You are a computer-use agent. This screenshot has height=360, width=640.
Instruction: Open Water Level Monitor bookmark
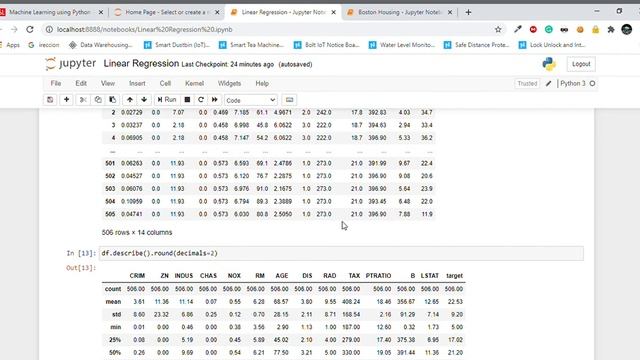click(402, 45)
